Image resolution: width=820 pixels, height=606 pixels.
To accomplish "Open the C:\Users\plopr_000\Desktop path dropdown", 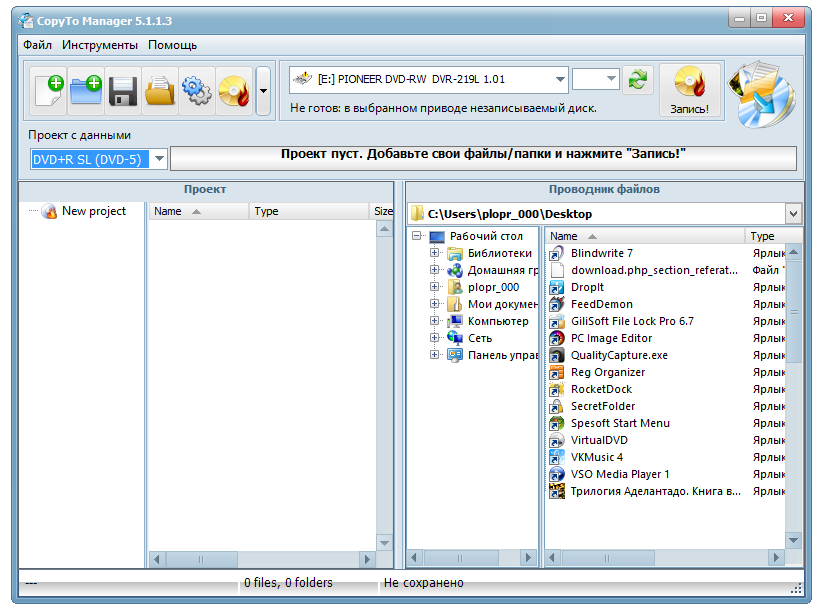I will click(x=793, y=214).
